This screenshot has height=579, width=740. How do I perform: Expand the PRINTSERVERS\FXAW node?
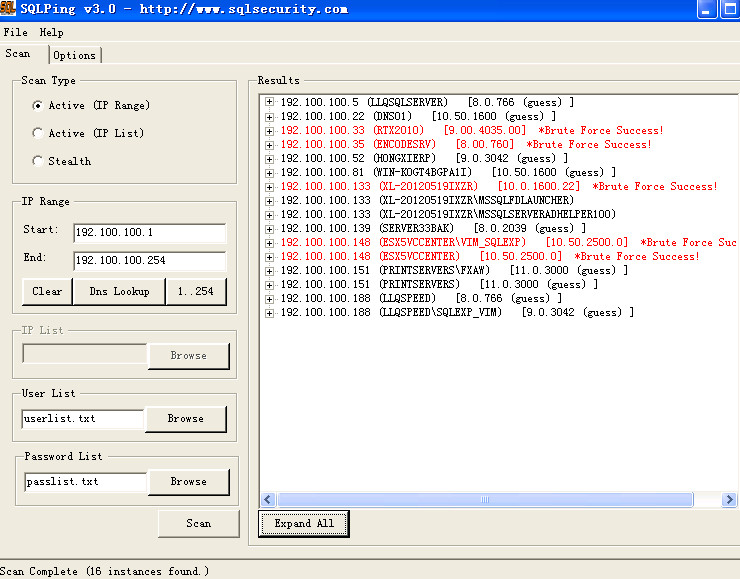click(269, 271)
